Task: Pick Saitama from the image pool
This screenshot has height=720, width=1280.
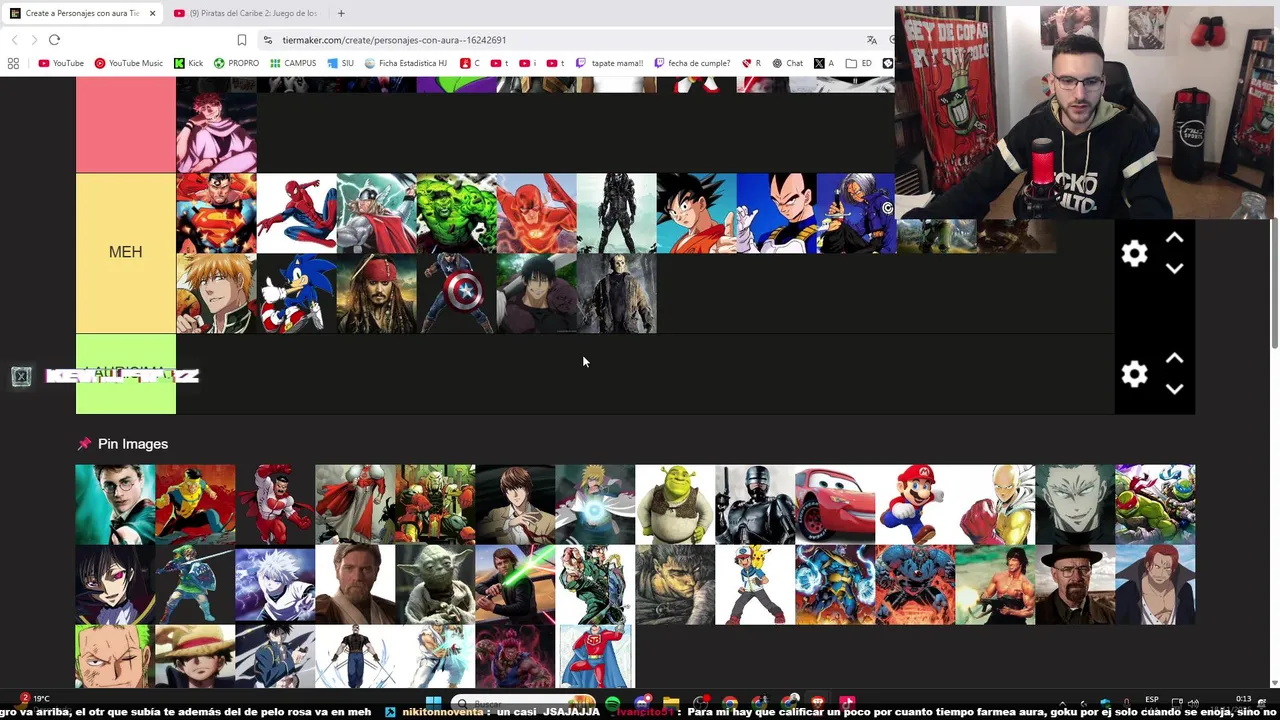Action: click(995, 504)
